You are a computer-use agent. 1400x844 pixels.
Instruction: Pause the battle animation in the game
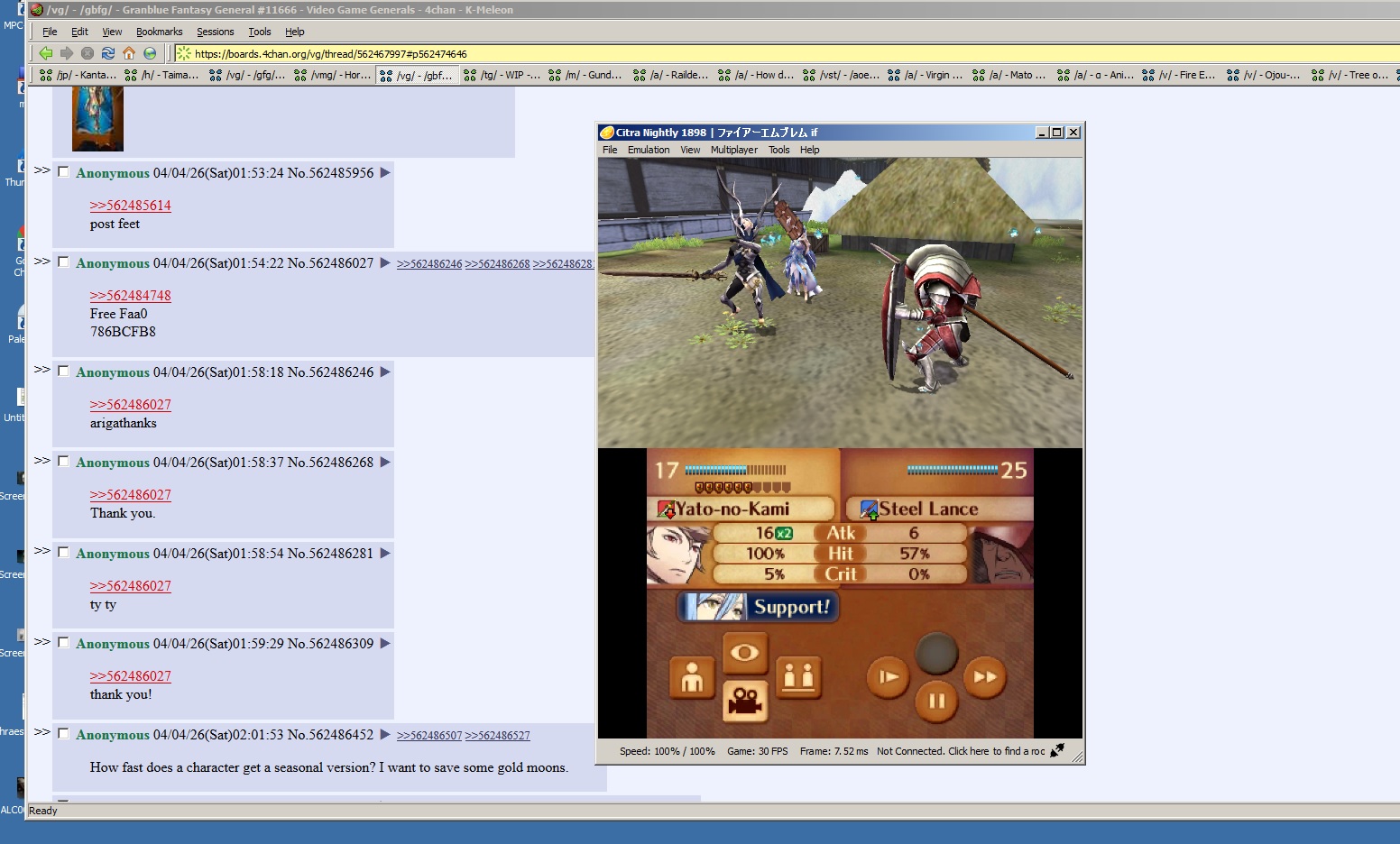[x=936, y=701]
